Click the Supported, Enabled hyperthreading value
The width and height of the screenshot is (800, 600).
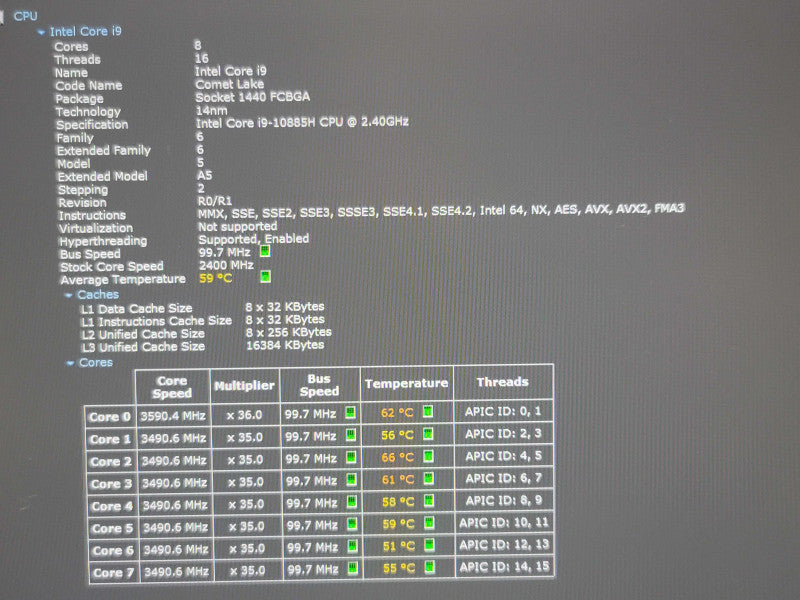click(x=254, y=239)
